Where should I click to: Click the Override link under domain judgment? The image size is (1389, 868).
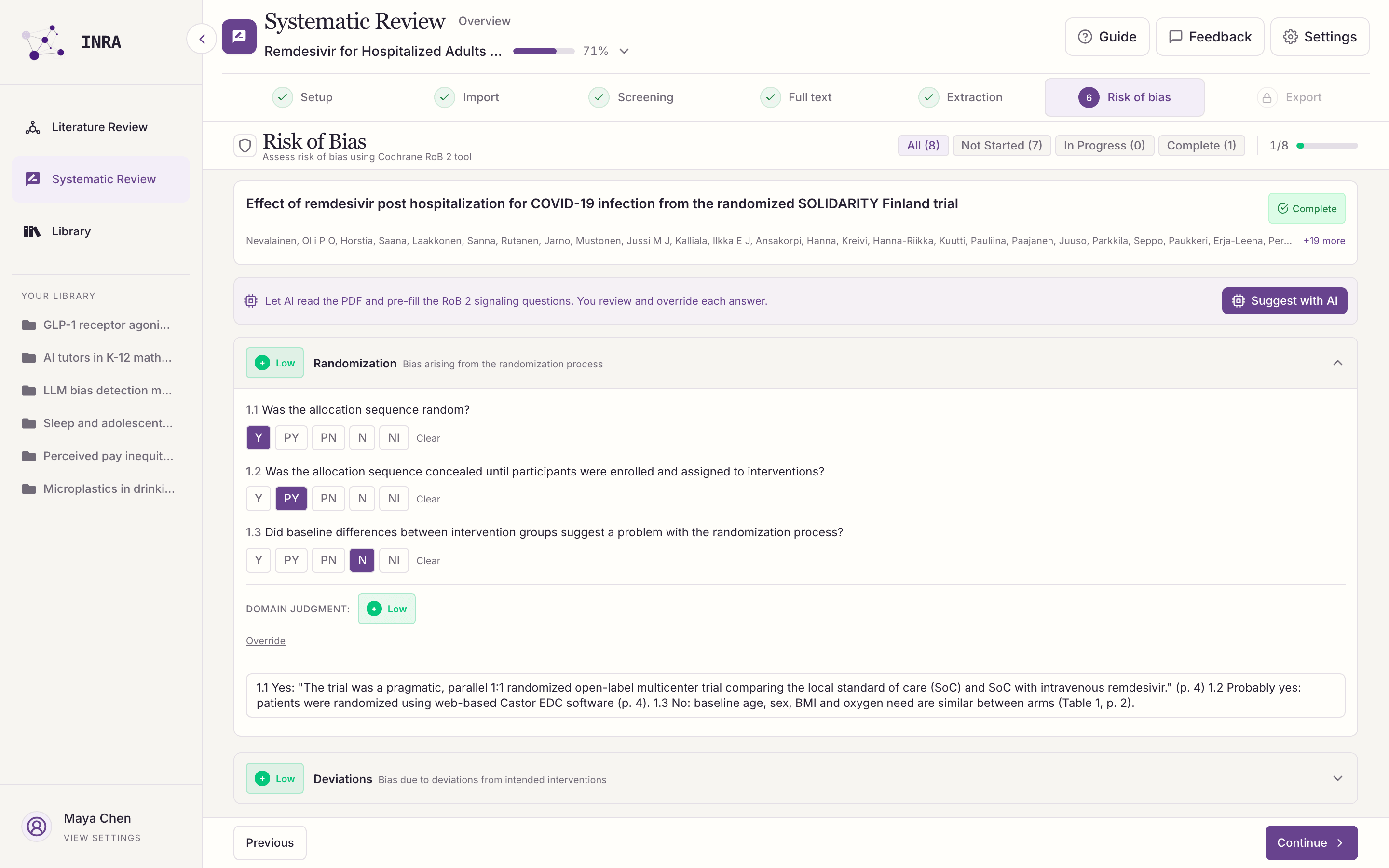266,641
